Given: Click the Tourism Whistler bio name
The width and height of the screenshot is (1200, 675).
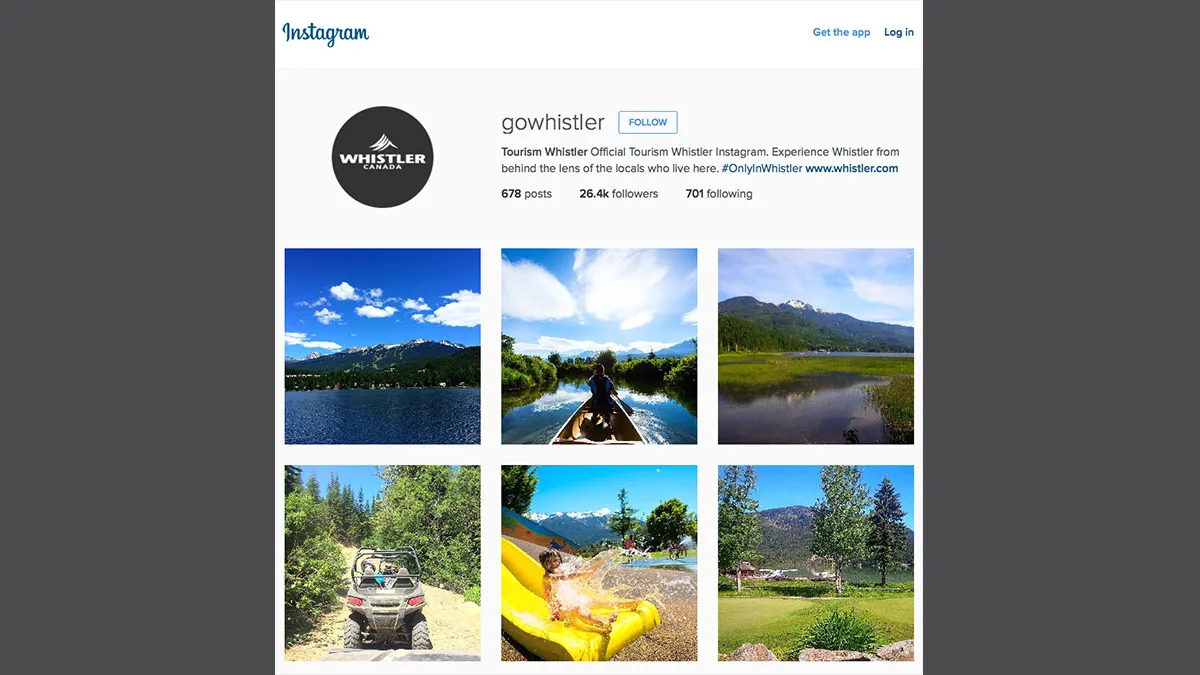Looking at the screenshot, I should 544,152.
